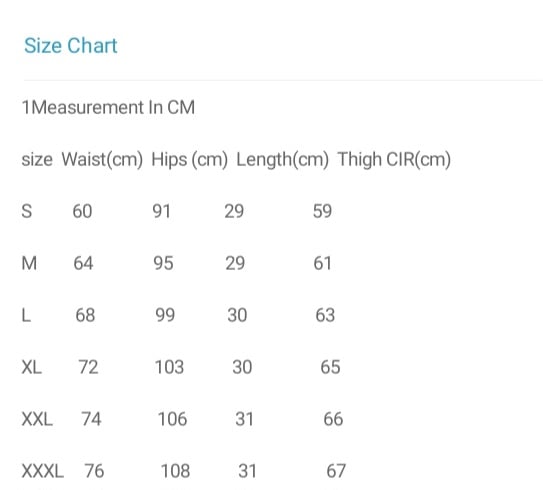
Task: Select the L size row label
Action: click(x=26, y=315)
